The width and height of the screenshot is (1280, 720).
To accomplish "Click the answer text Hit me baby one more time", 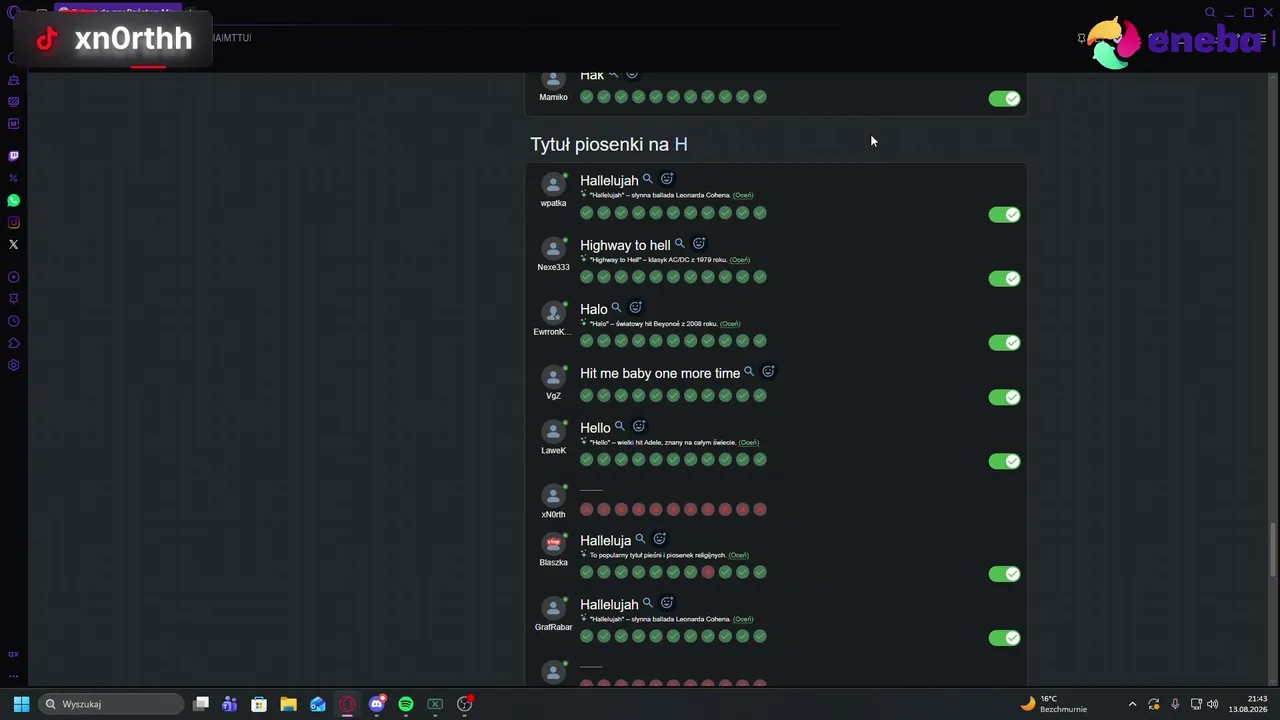I will [660, 373].
